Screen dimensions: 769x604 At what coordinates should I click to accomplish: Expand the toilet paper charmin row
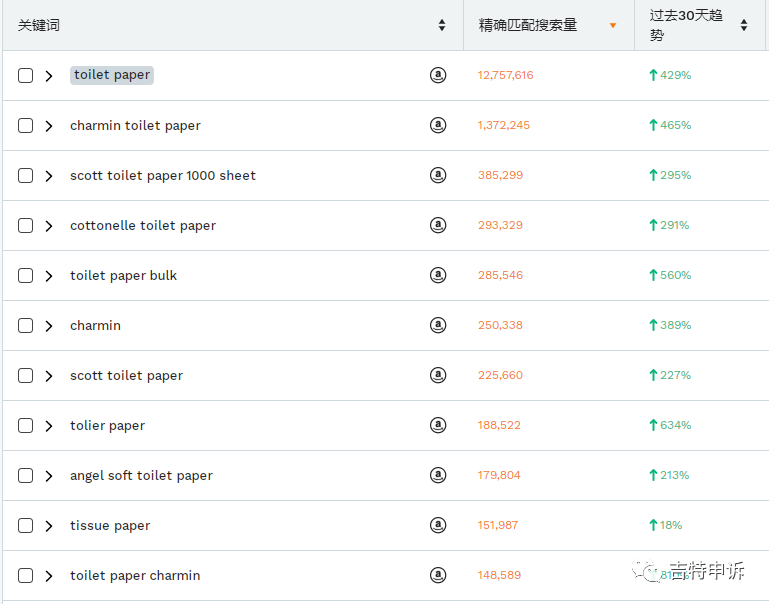(x=49, y=576)
